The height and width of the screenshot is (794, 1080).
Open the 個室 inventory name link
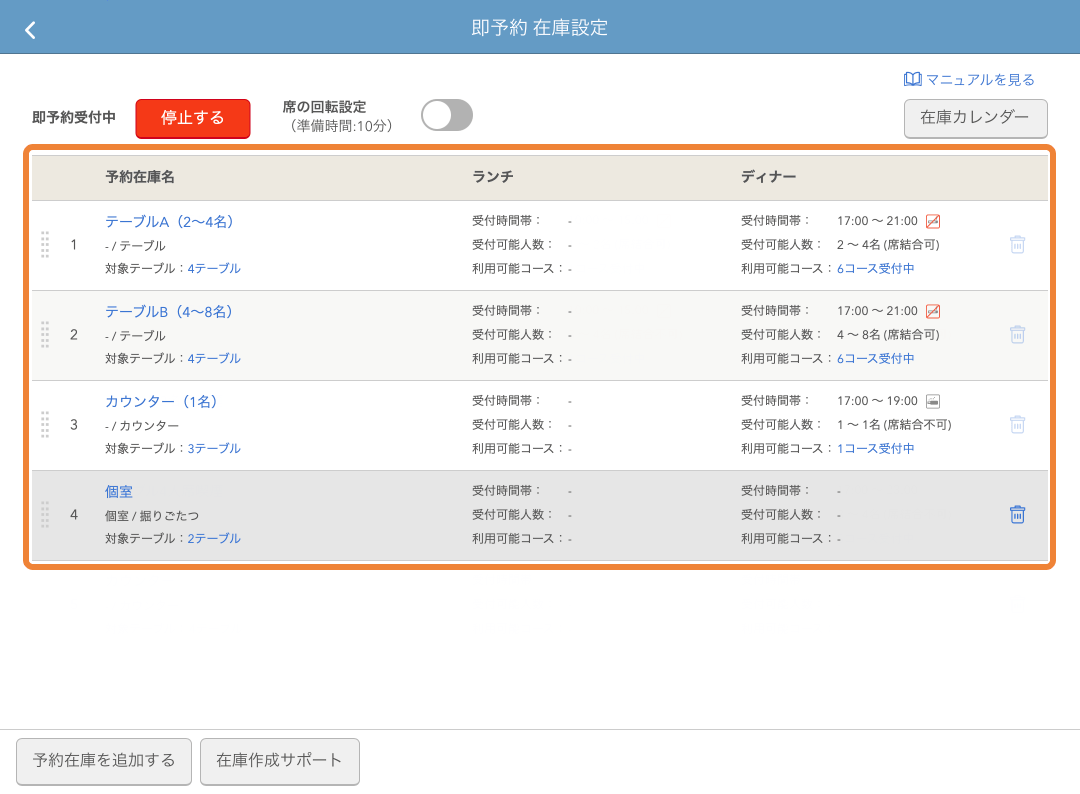117,491
